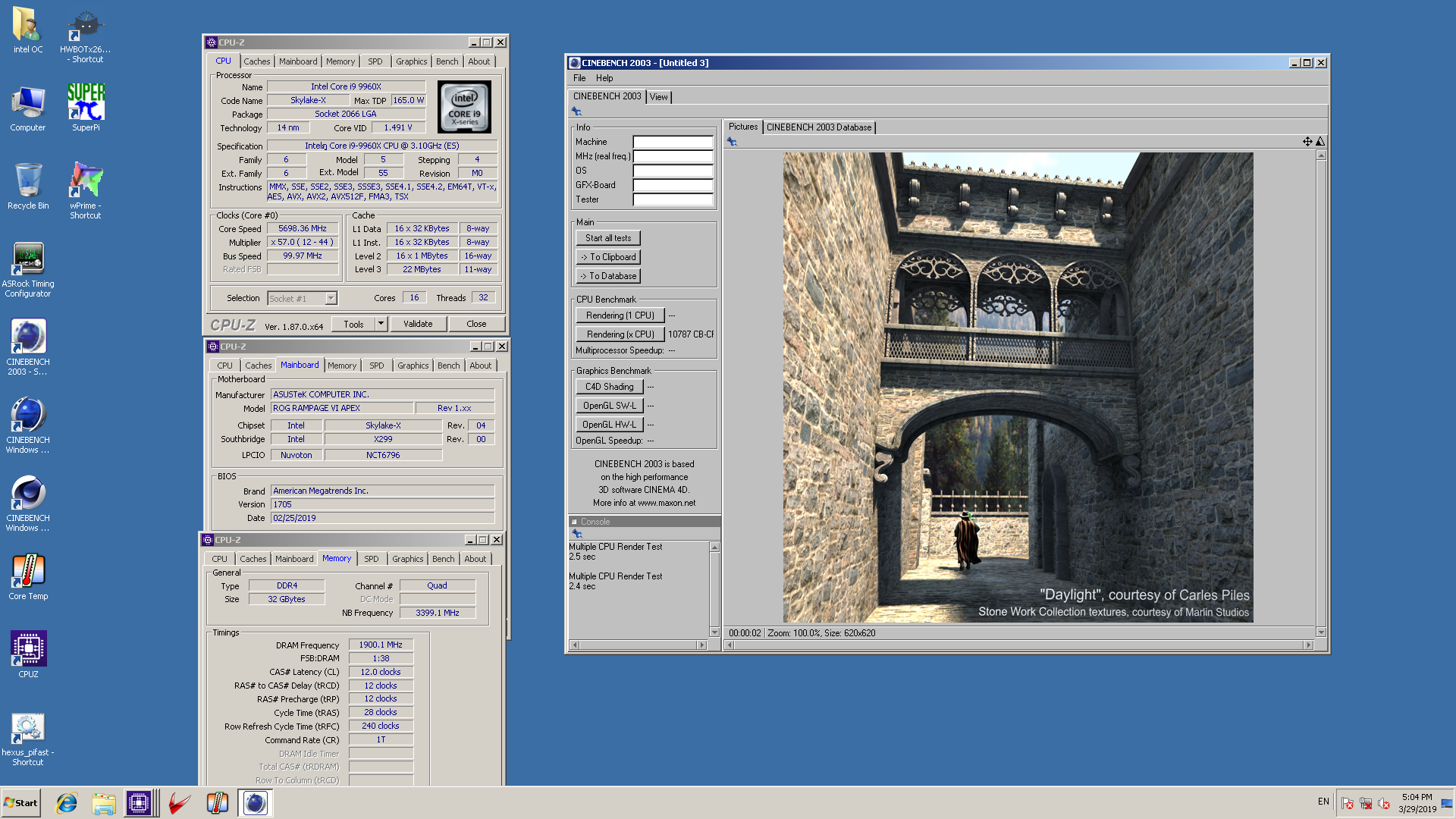Click the Tools button in CPU-Z
The image size is (1456, 819).
tap(353, 324)
